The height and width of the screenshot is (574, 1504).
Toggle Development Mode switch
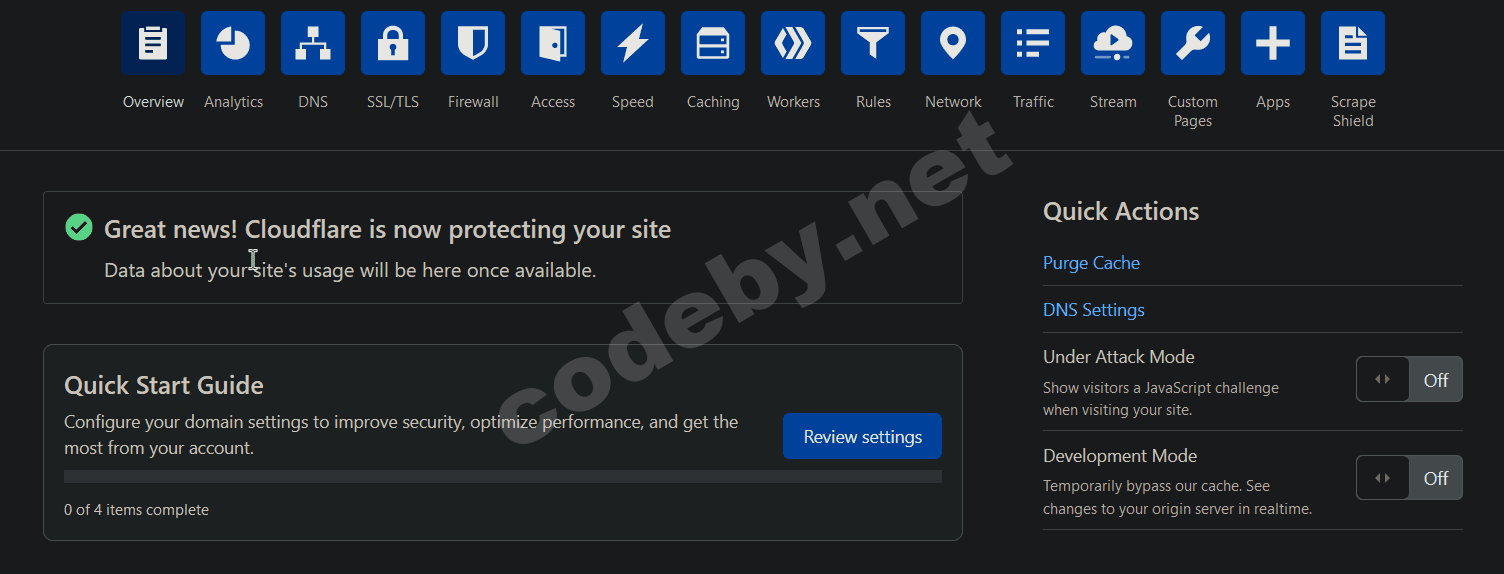(1409, 478)
